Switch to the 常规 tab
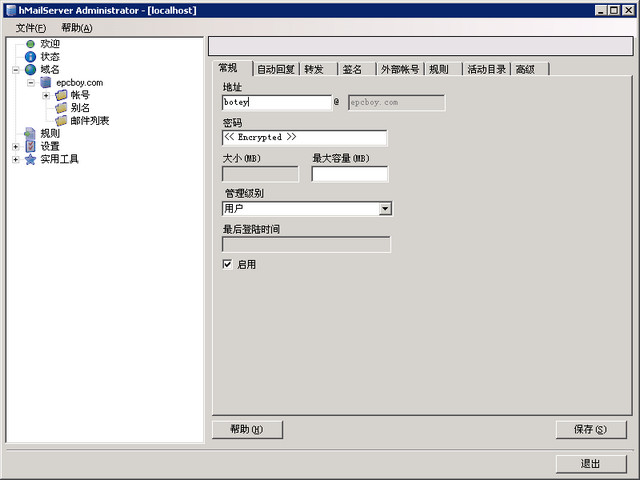Image resolution: width=640 pixels, height=480 pixels. click(233, 68)
